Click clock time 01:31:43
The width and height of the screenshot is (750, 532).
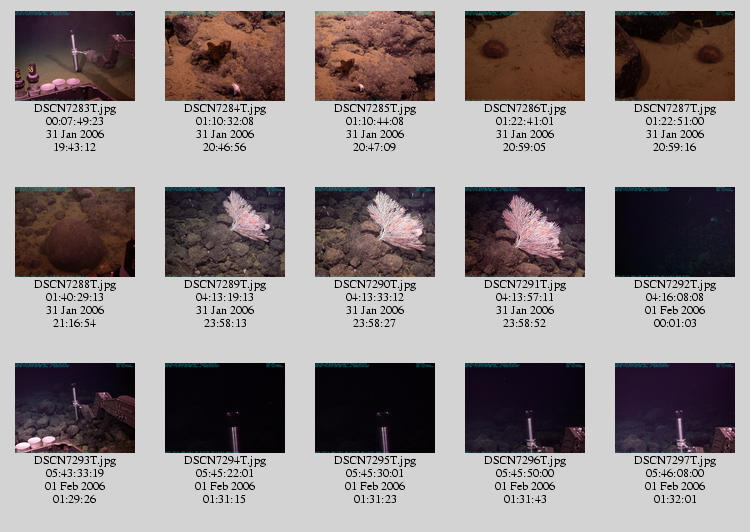(x=525, y=499)
